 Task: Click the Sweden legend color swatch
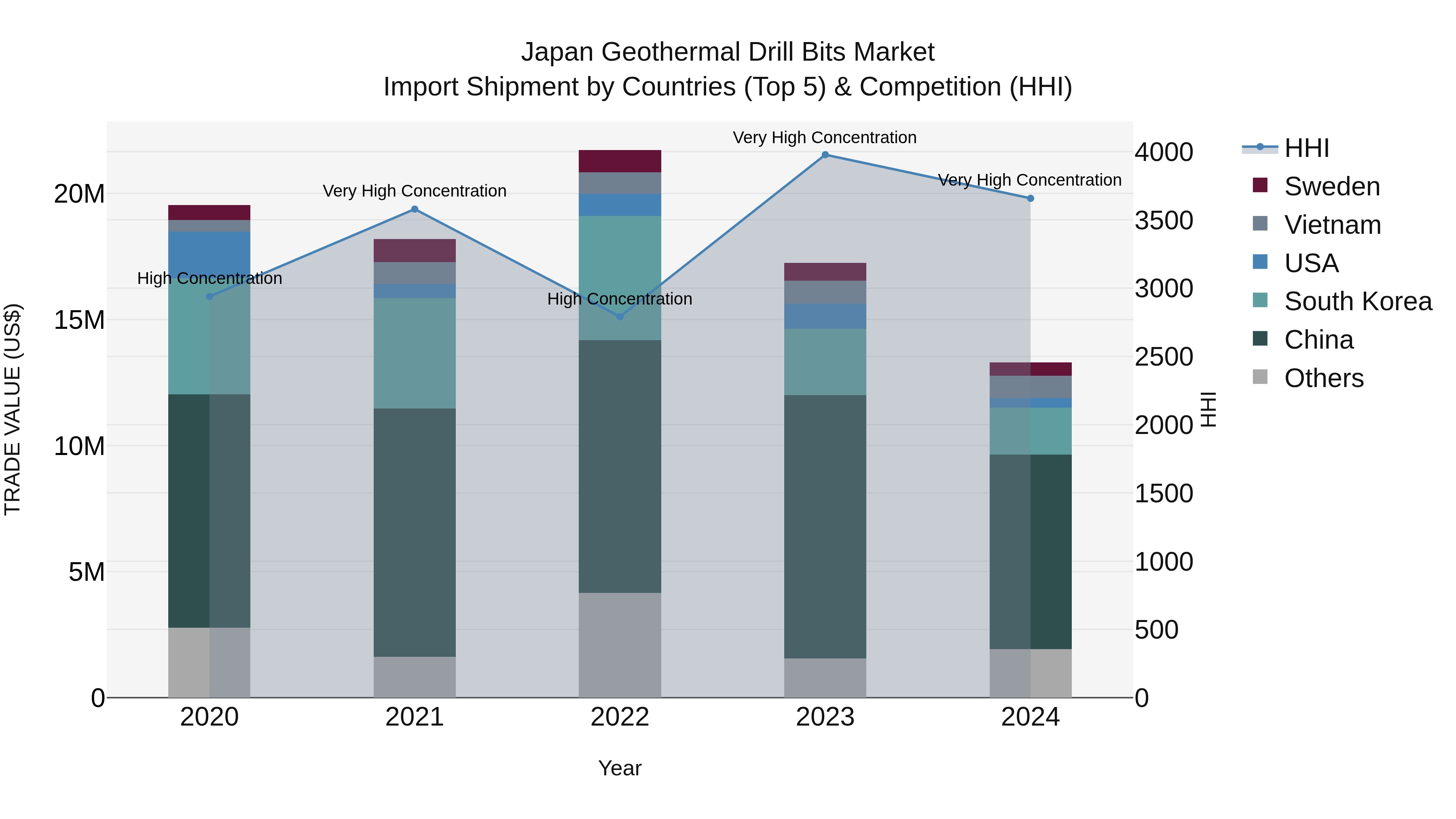coord(1260,185)
